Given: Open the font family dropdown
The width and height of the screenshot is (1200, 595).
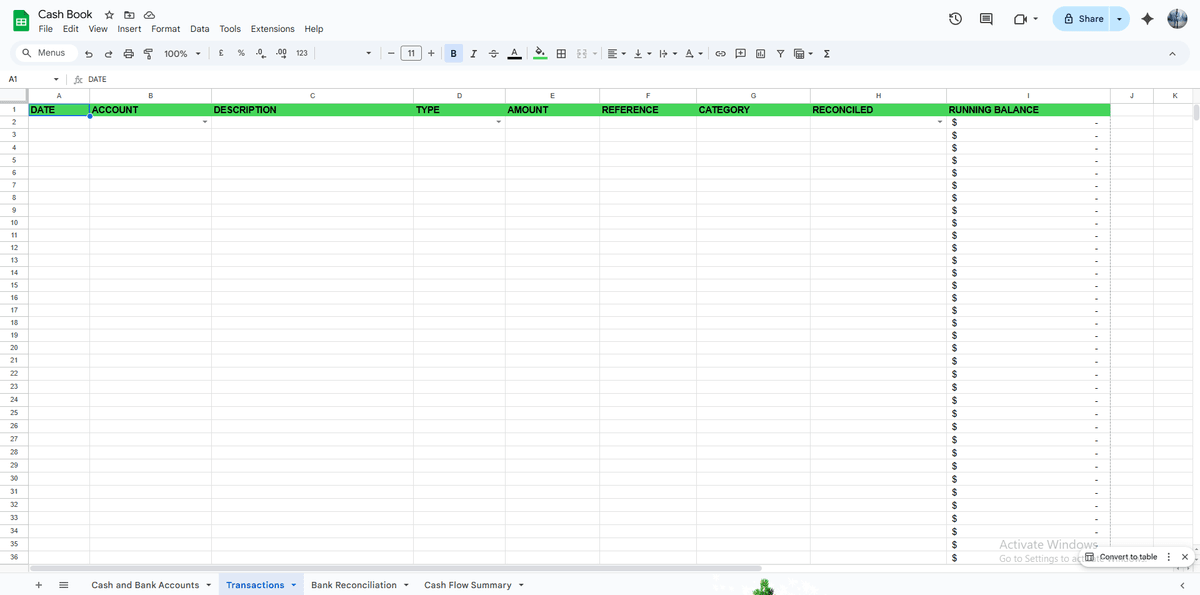Looking at the screenshot, I should [x=345, y=54].
